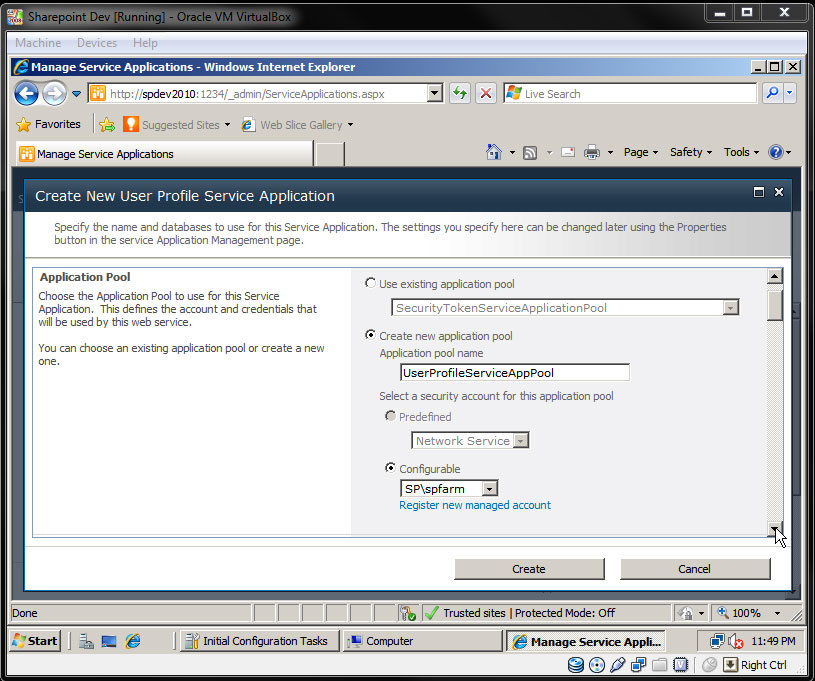Switch to Manage Service Applications tab
This screenshot has height=681, width=815.
pos(164,154)
